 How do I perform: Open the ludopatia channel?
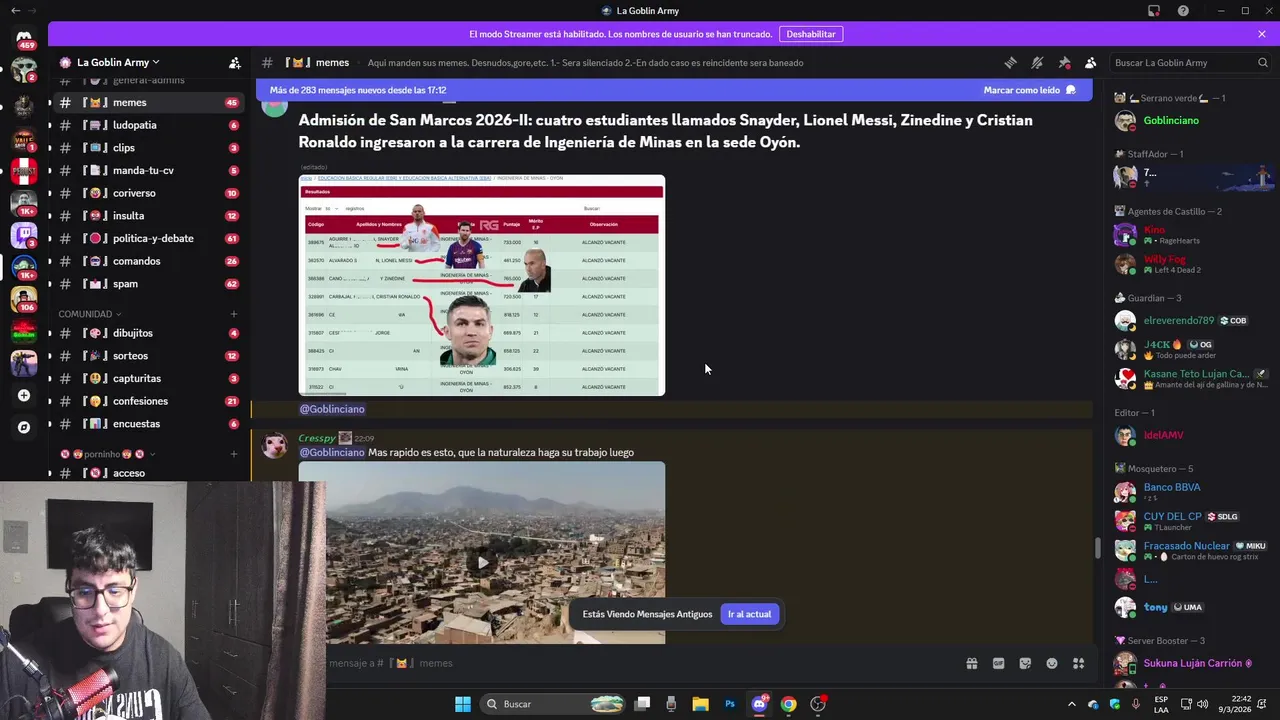pos(148,125)
